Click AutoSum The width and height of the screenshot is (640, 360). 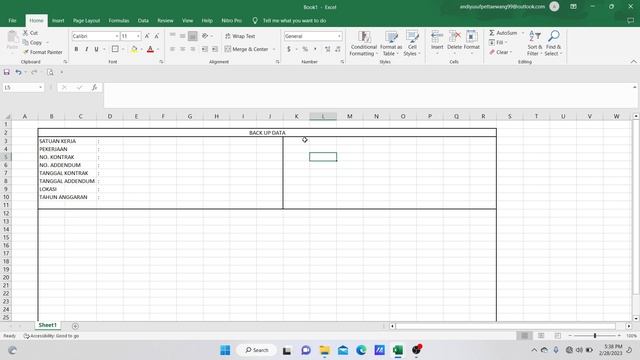pyautogui.click(x=503, y=33)
